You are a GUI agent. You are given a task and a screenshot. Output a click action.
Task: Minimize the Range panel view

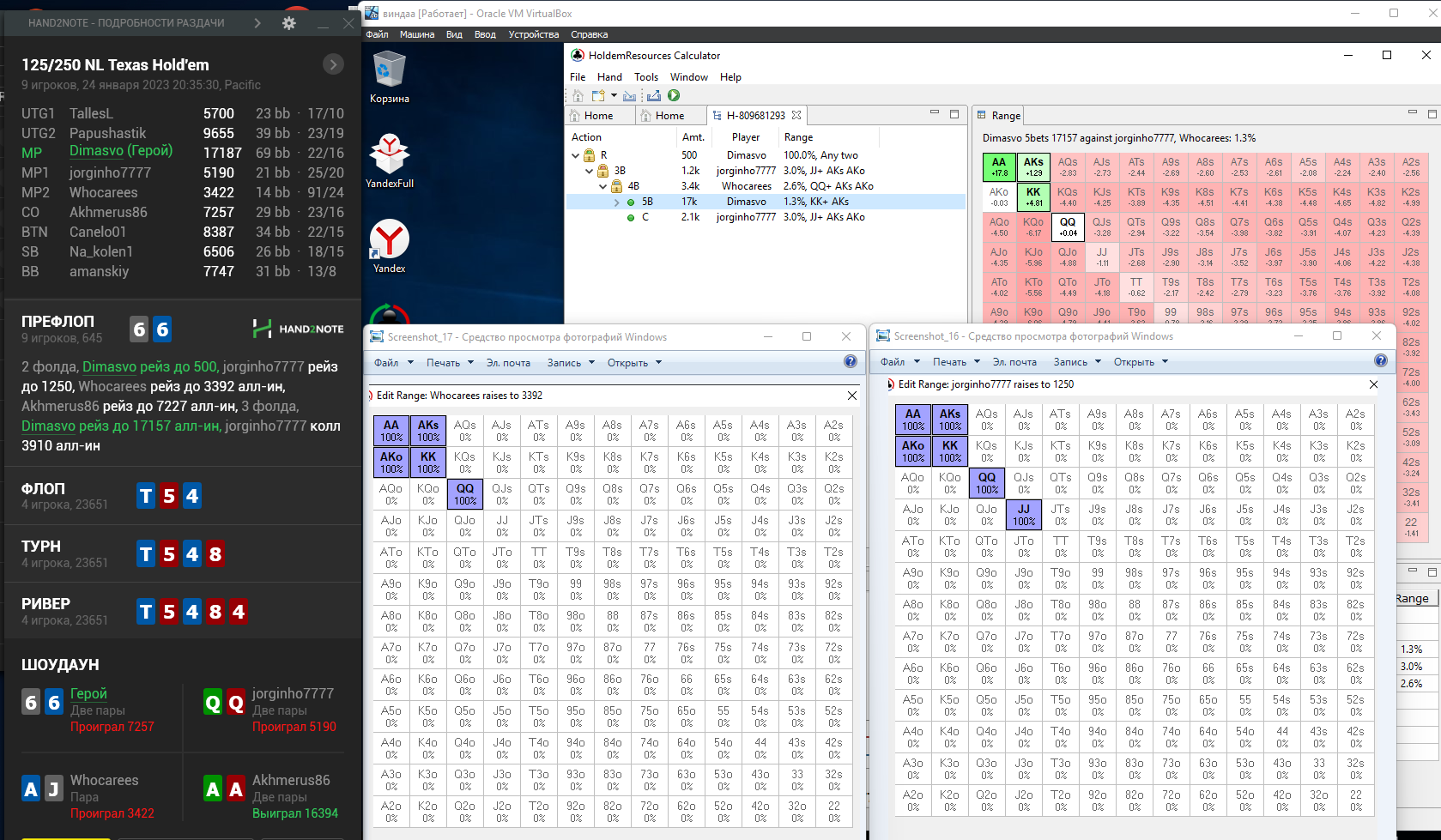(x=1412, y=113)
